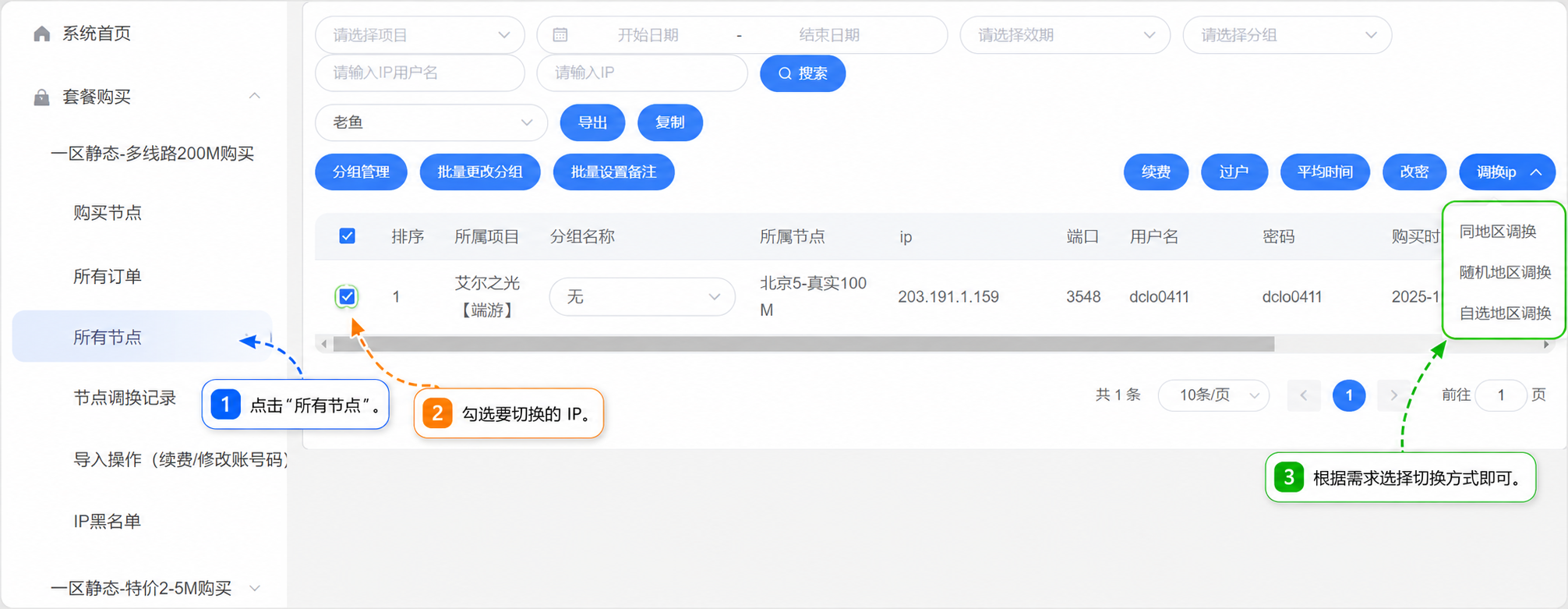Image resolution: width=1568 pixels, height=609 pixels.
Task: Open 购买节点 in the sidebar
Action: click(x=108, y=213)
